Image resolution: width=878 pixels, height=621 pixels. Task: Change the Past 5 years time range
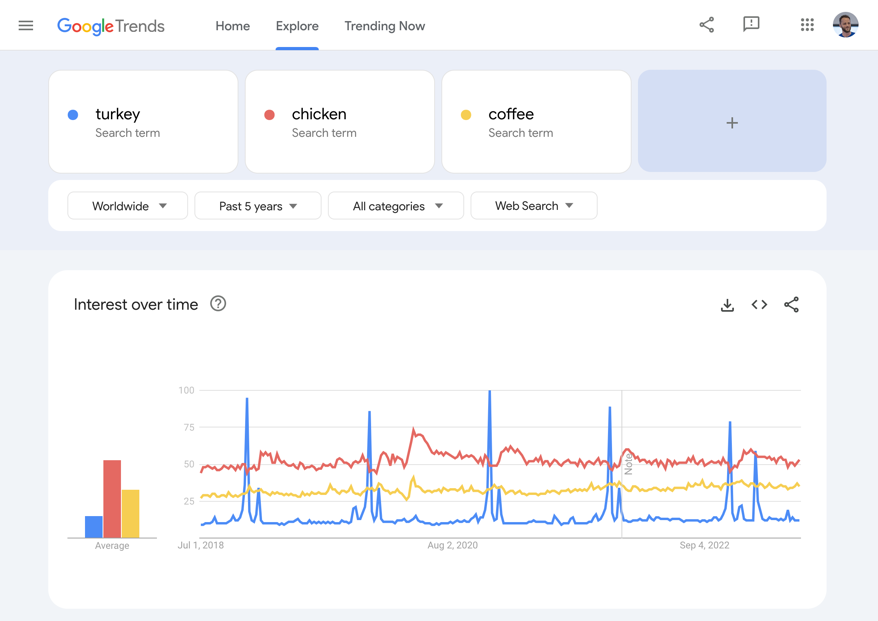click(257, 205)
